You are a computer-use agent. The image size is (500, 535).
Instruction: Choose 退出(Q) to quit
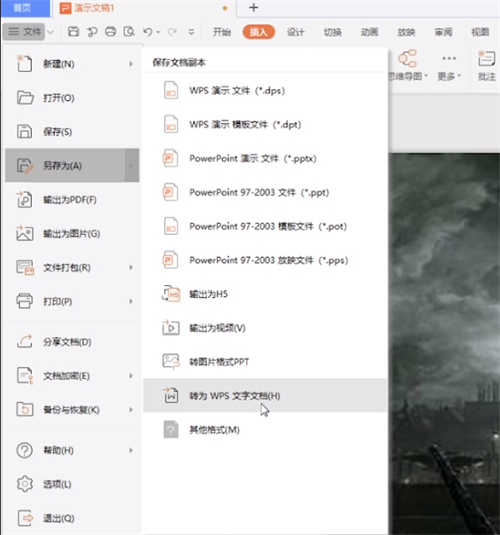click(x=72, y=518)
